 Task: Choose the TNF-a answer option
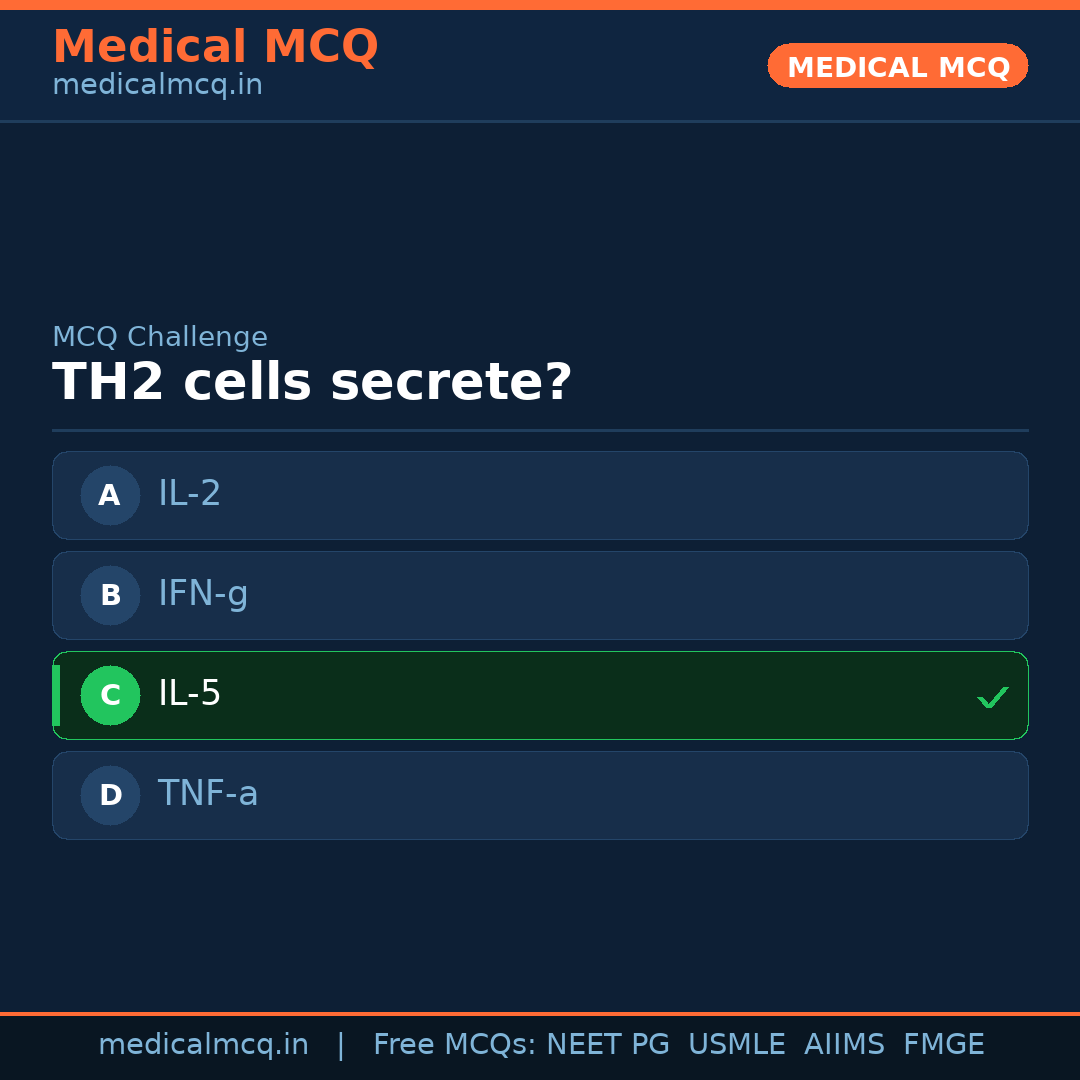[540, 795]
